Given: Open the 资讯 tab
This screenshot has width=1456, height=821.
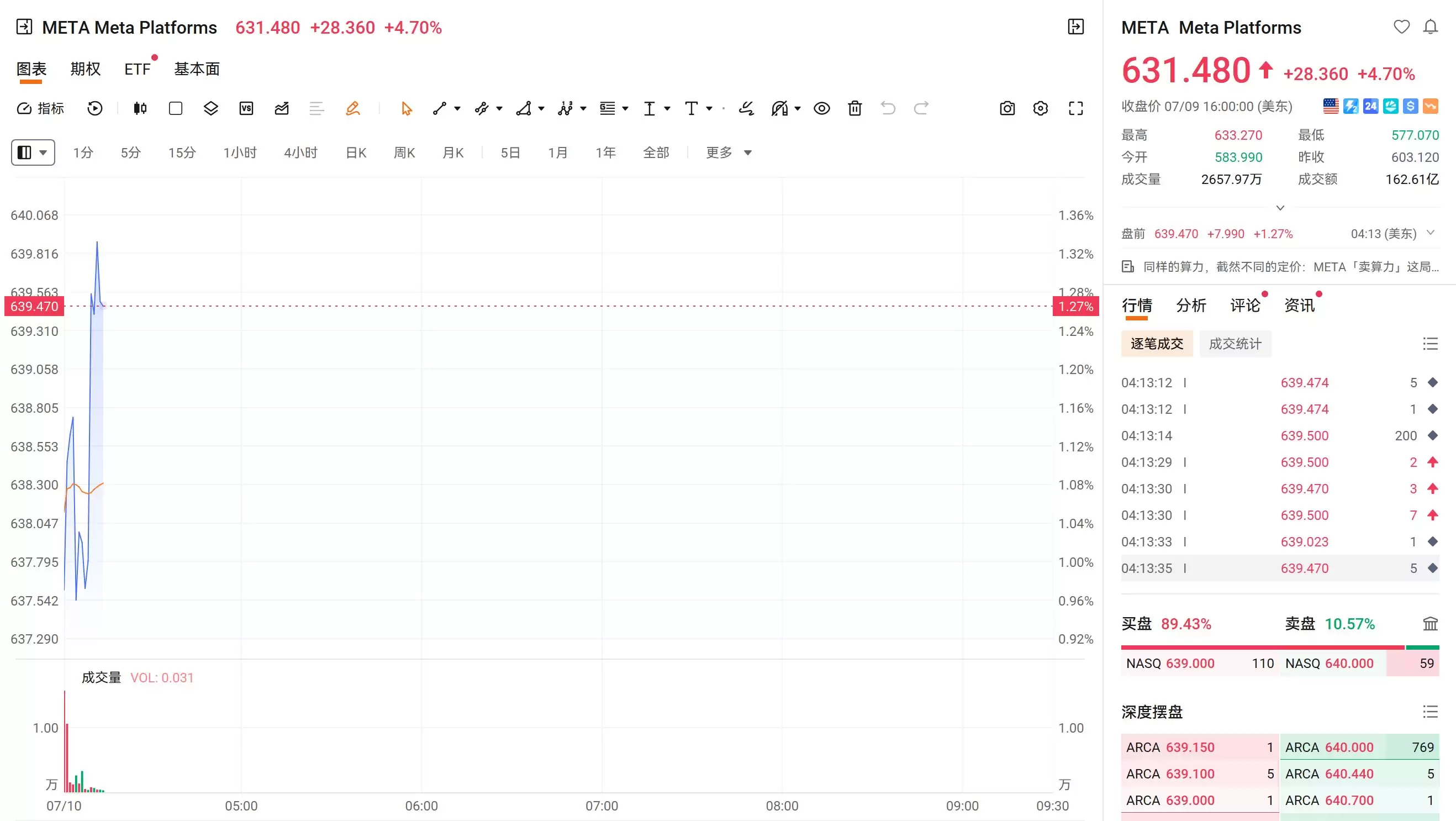Looking at the screenshot, I should point(1300,306).
